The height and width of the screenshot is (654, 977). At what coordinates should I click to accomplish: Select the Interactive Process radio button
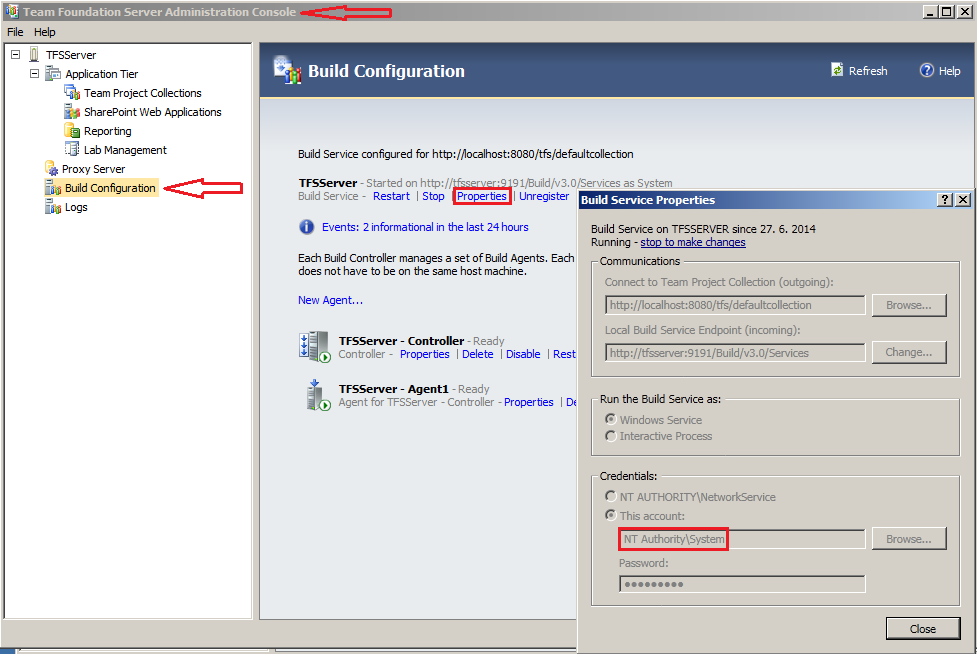pyautogui.click(x=611, y=436)
